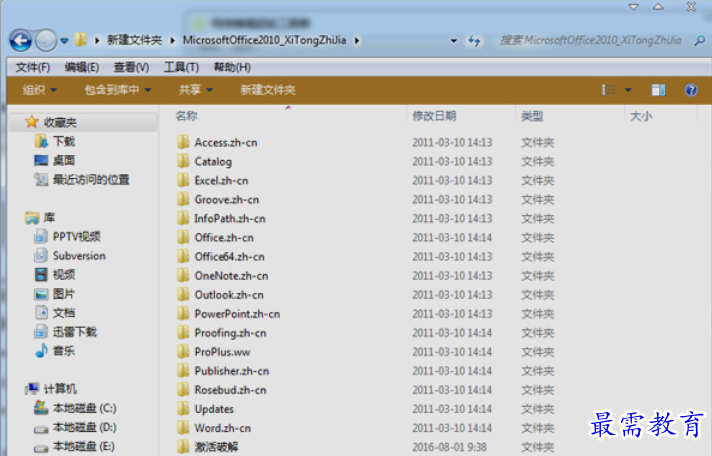Select the Groove.zh-cn folder icon
Screen dimensions: 712x456
pos(183,199)
